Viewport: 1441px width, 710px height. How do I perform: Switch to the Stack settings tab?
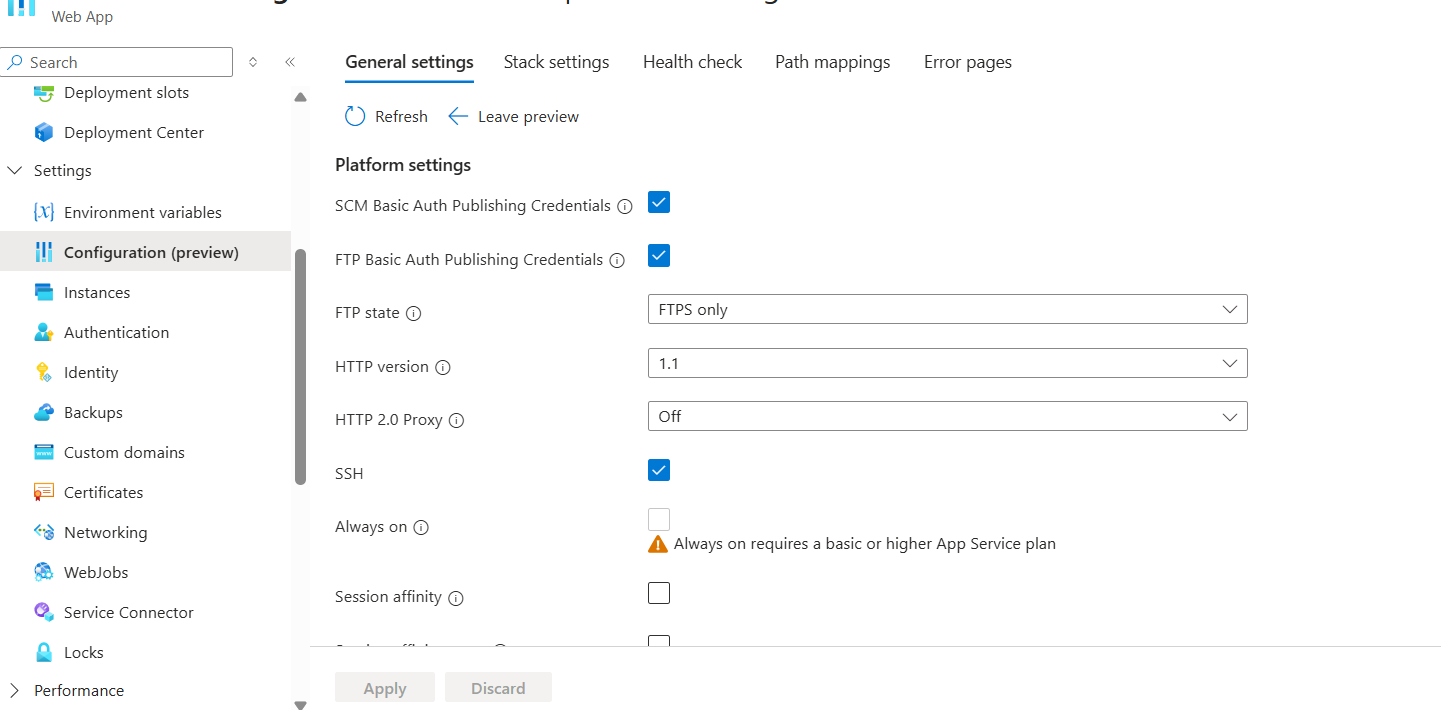pyautogui.click(x=556, y=62)
